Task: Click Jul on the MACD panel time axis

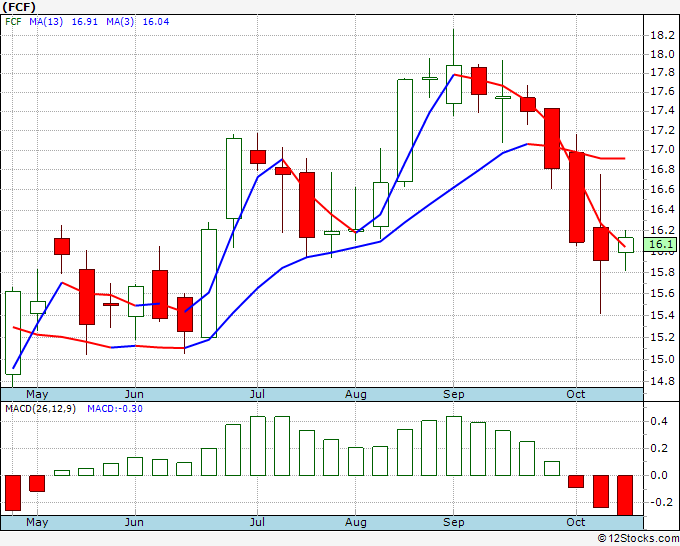Action: click(257, 522)
